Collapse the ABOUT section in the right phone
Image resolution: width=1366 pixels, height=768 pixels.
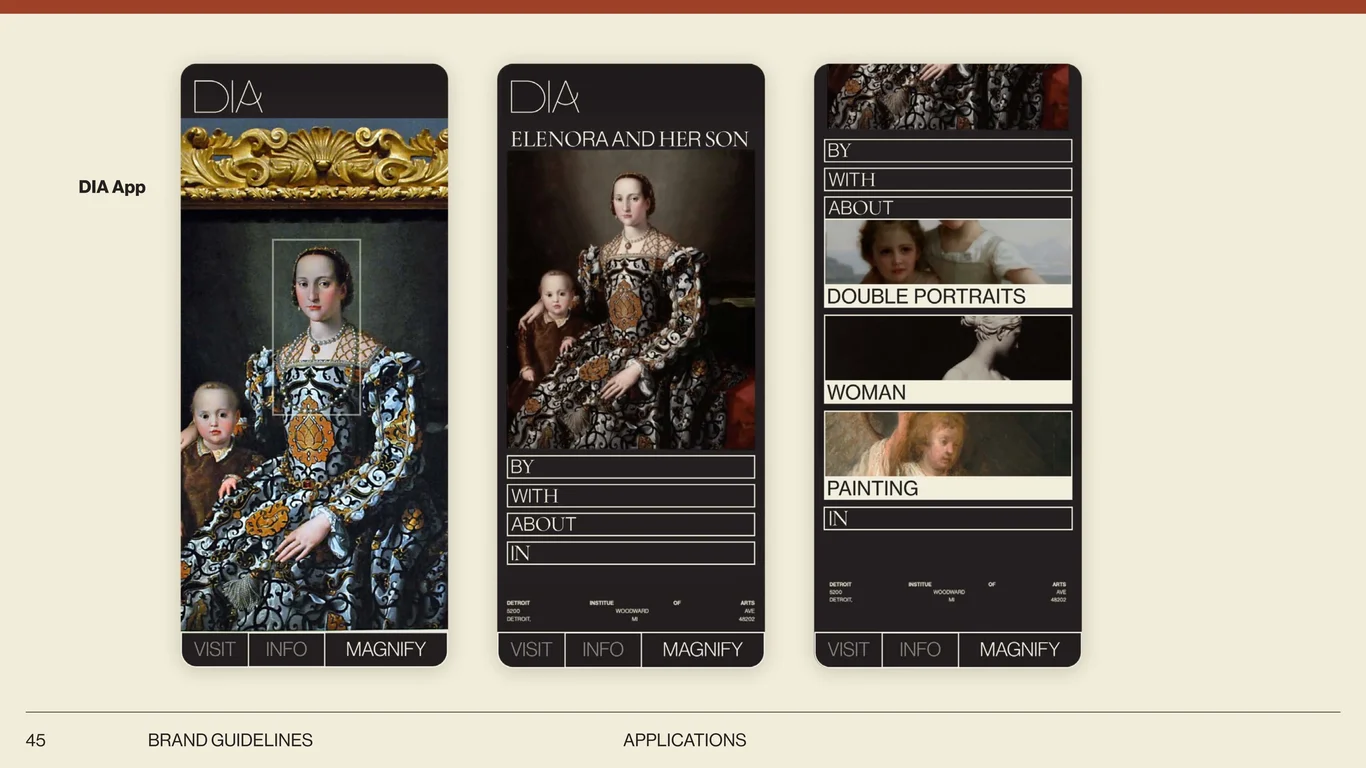click(x=948, y=208)
